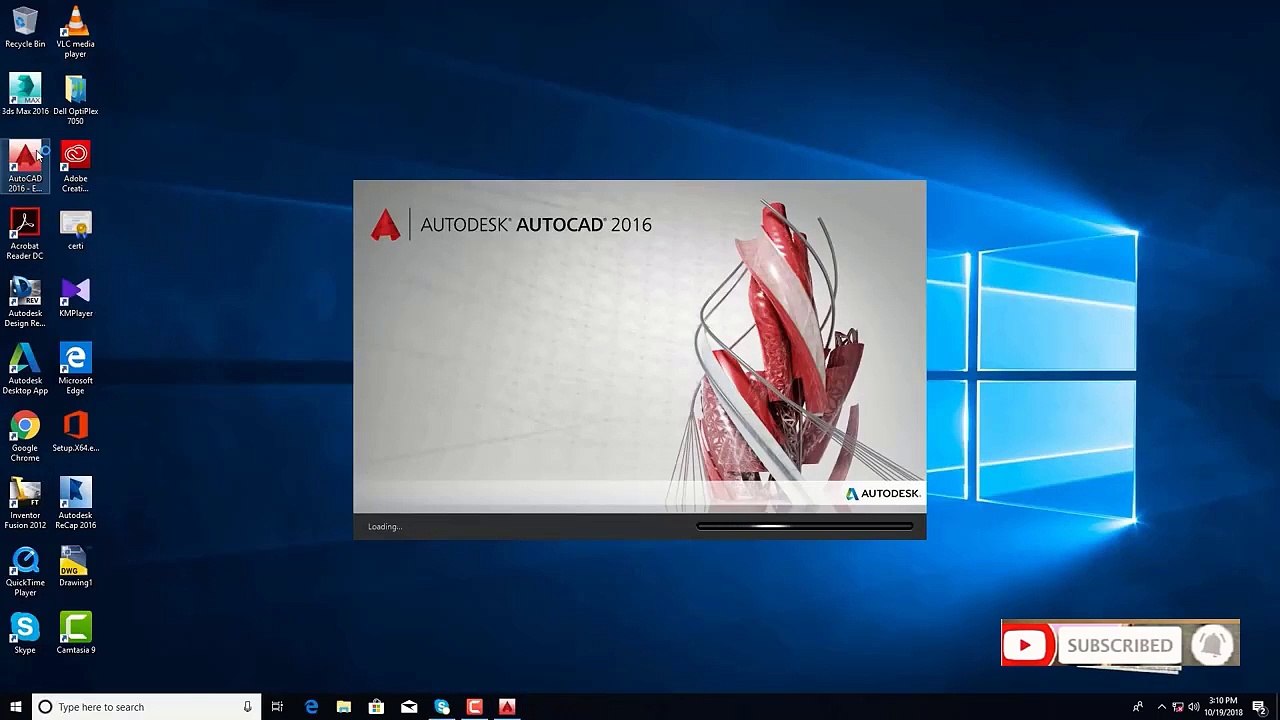Select the certi file on the desktop

pos(75,230)
